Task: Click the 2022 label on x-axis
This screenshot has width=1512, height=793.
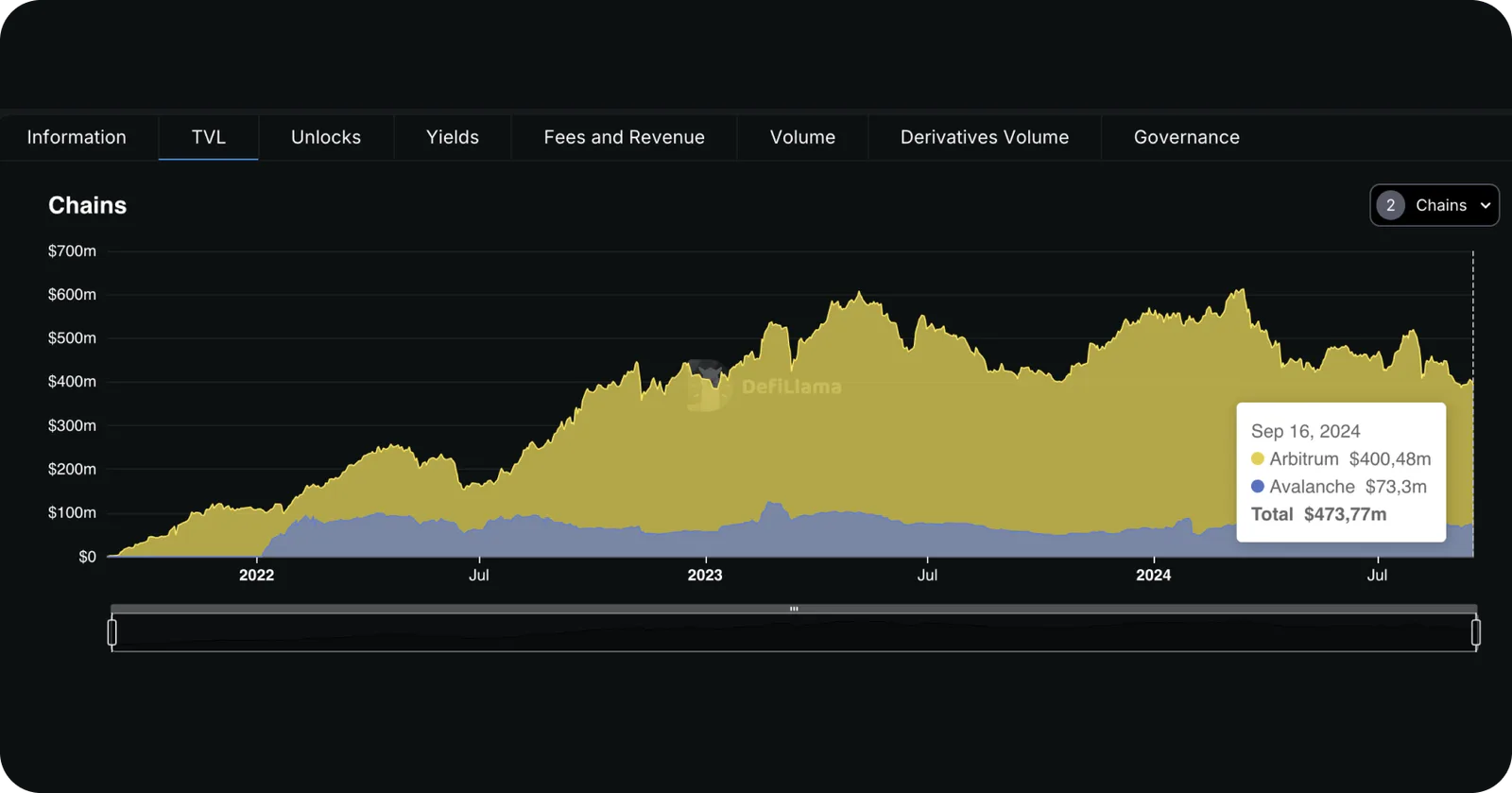Action: pyautogui.click(x=256, y=575)
